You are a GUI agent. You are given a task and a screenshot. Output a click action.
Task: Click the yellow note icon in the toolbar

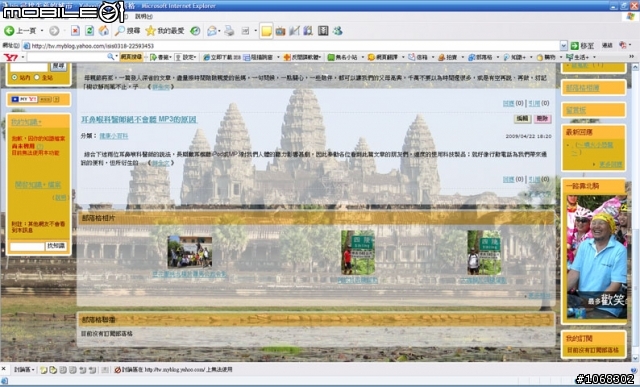click(x=266, y=31)
